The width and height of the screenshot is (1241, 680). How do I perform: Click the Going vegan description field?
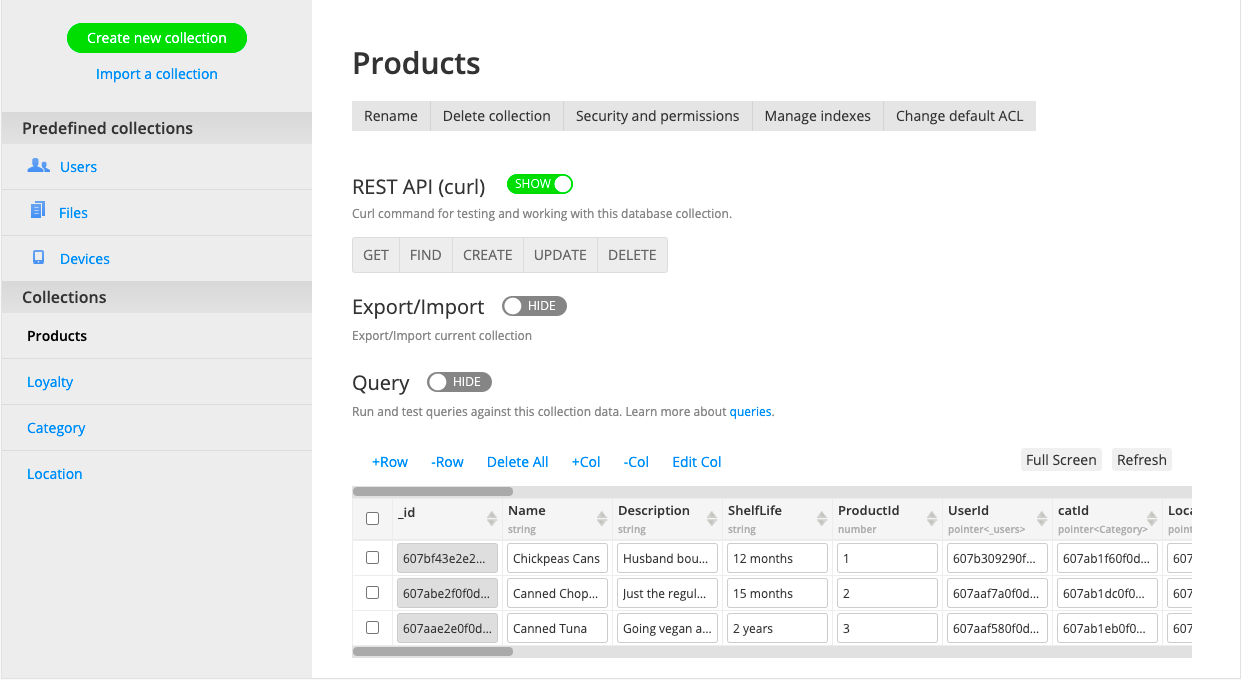668,628
